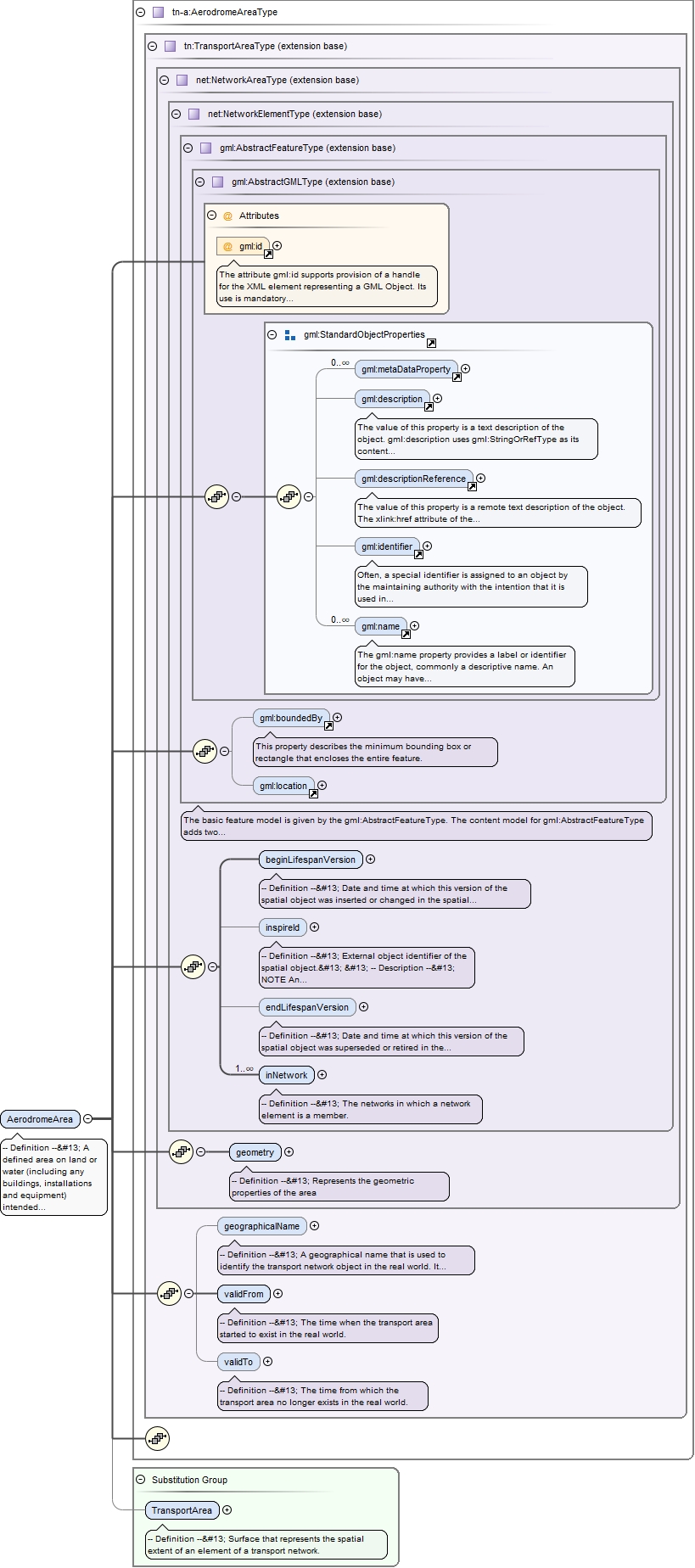Click sequence icon beside validFrom group
This screenshot has width=695, height=1568.
(x=169, y=1293)
